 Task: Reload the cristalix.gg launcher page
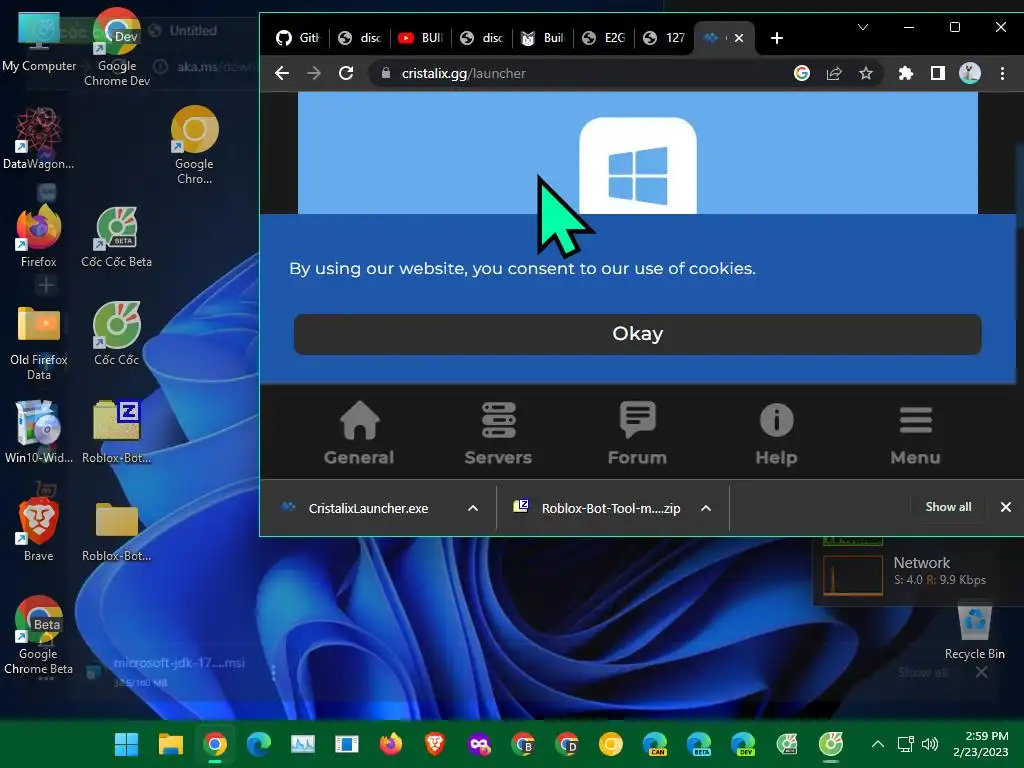pos(346,73)
